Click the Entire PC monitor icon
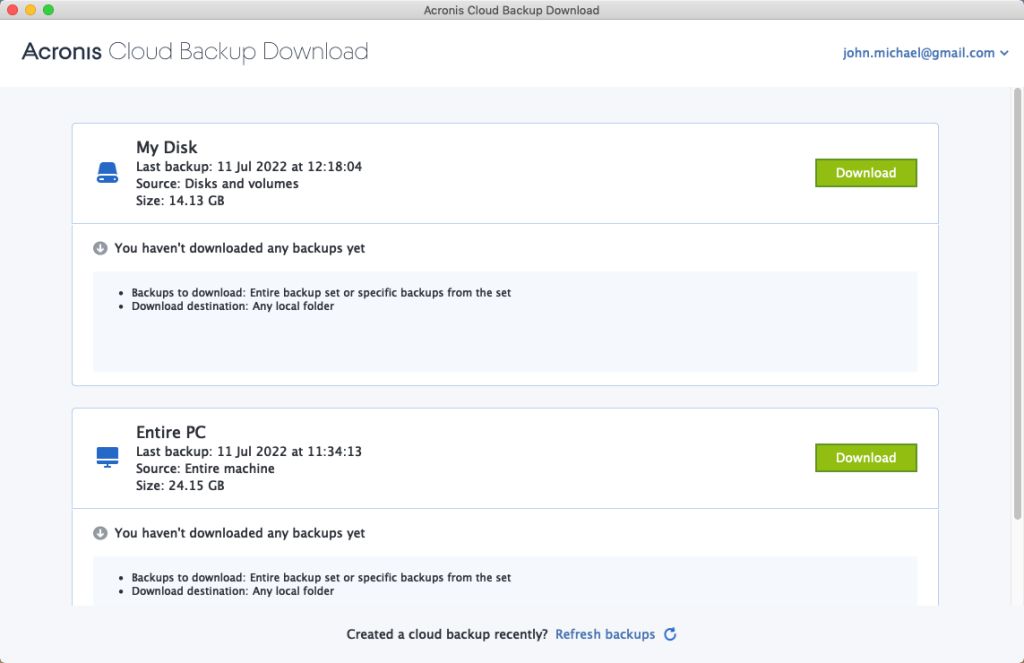Image resolution: width=1024 pixels, height=663 pixels. coord(107,458)
